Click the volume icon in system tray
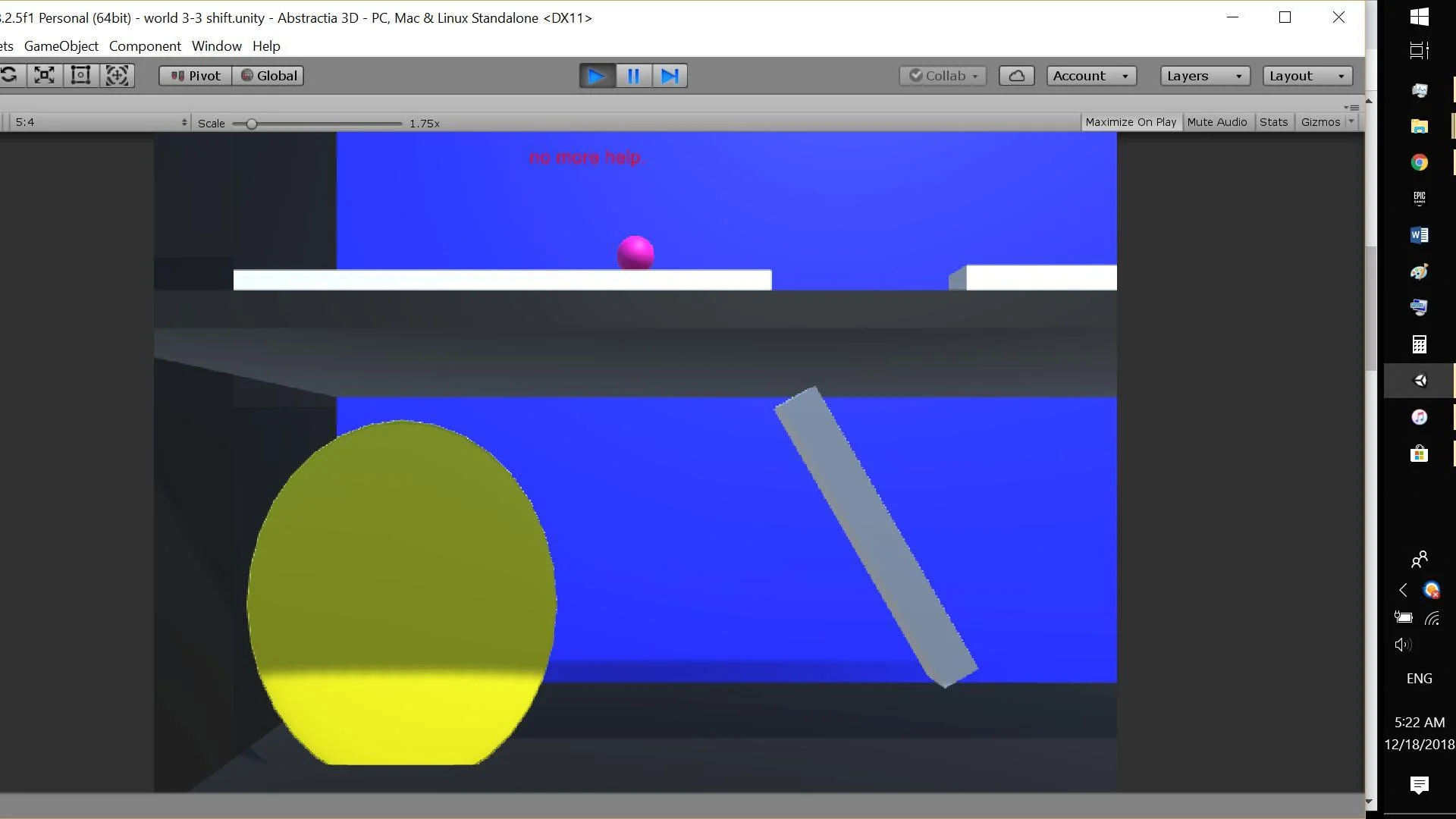 (1403, 645)
